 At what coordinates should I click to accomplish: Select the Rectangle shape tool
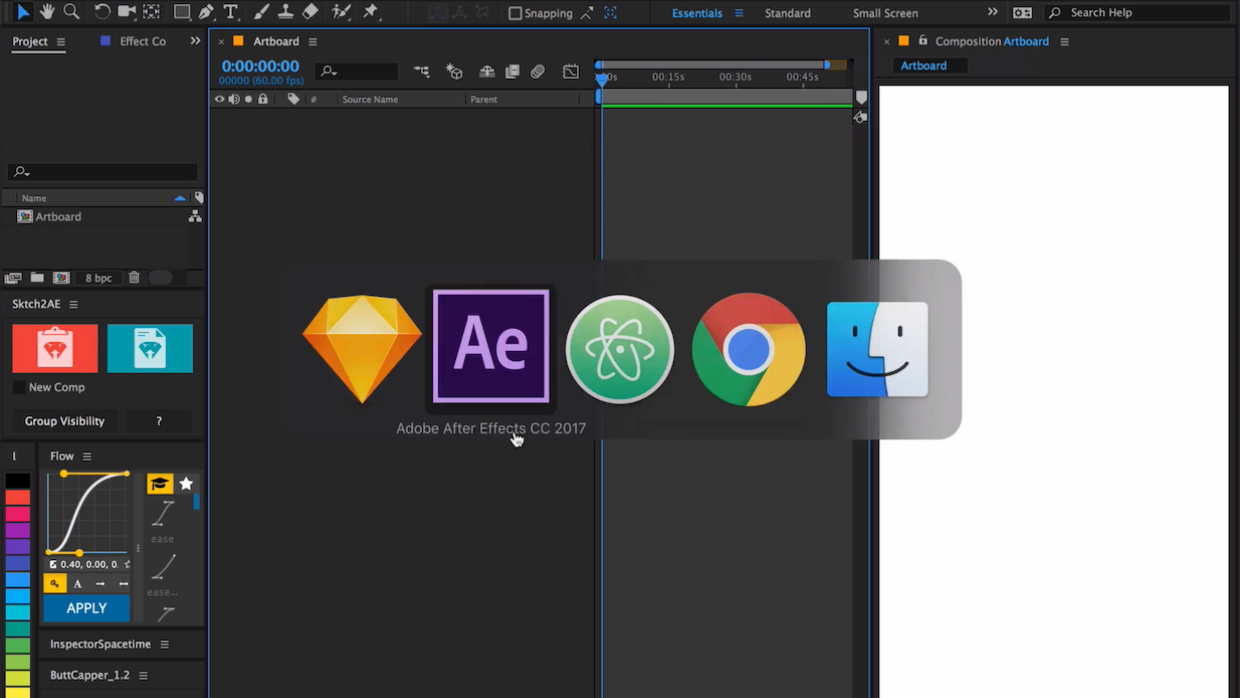point(182,12)
